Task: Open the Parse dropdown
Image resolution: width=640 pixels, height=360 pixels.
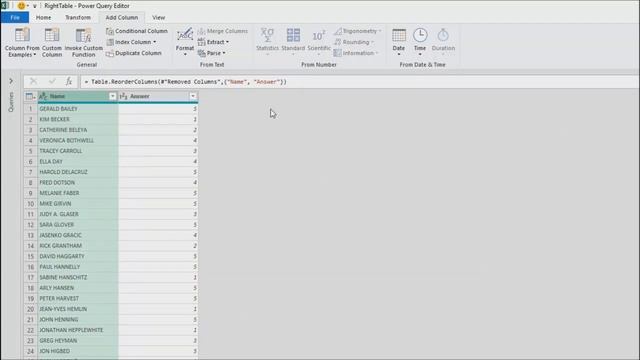Action: (211, 53)
